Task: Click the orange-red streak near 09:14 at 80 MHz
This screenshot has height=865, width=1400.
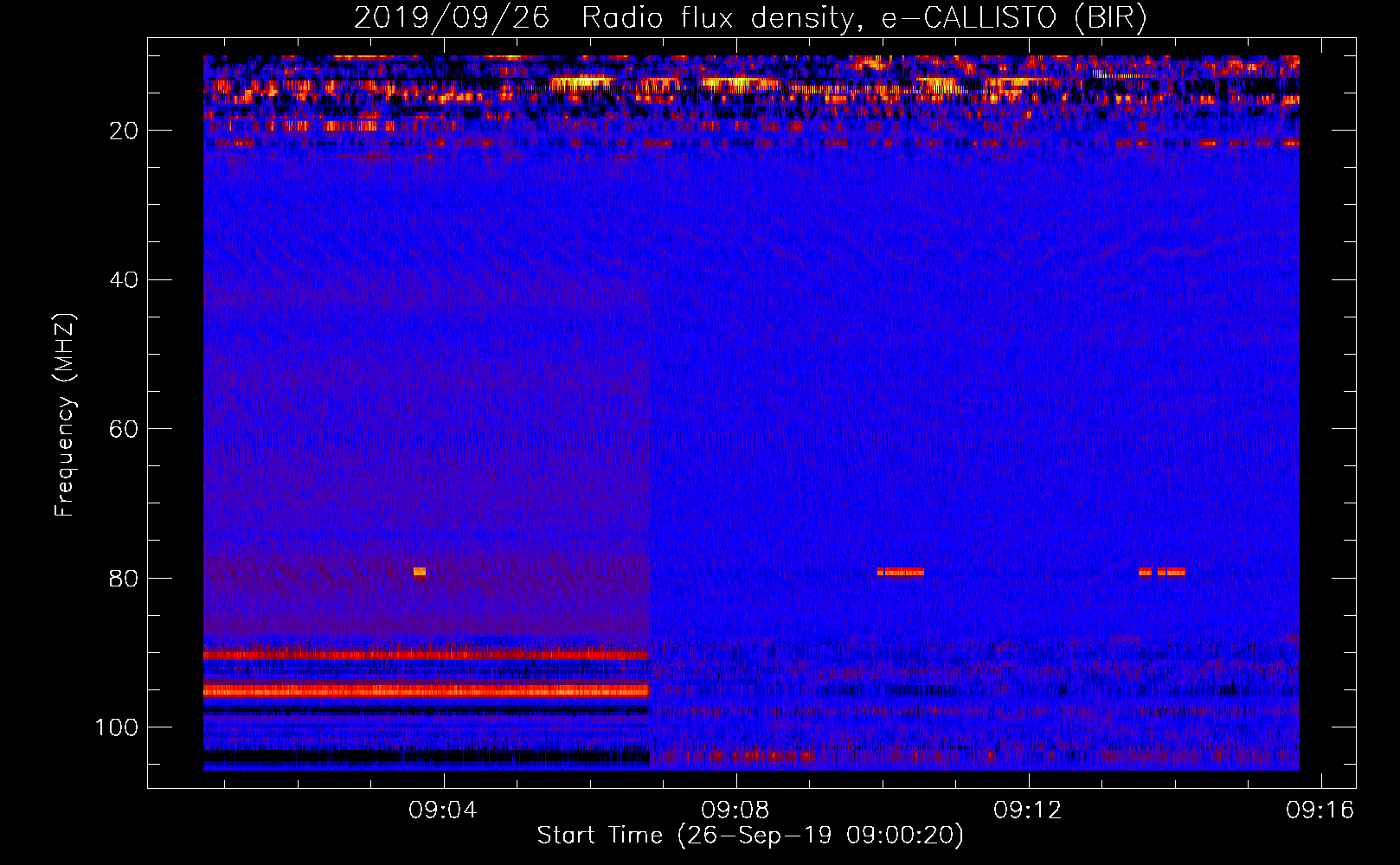Action: [1162, 572]
